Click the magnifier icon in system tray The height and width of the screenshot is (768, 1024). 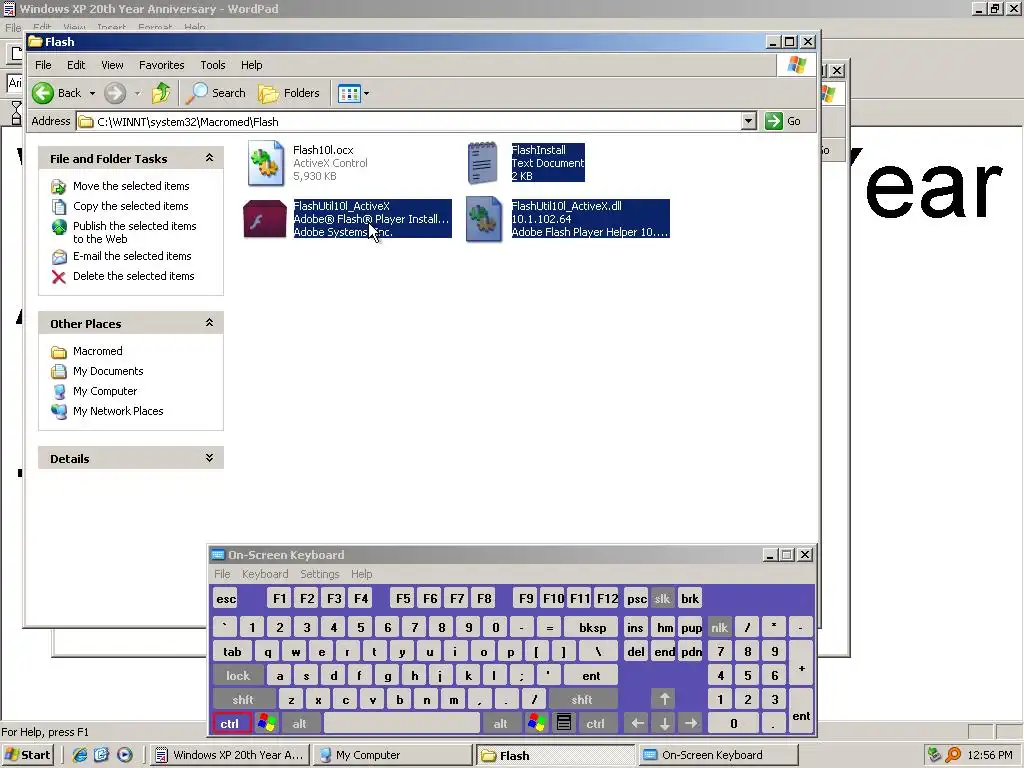[953, 755]
